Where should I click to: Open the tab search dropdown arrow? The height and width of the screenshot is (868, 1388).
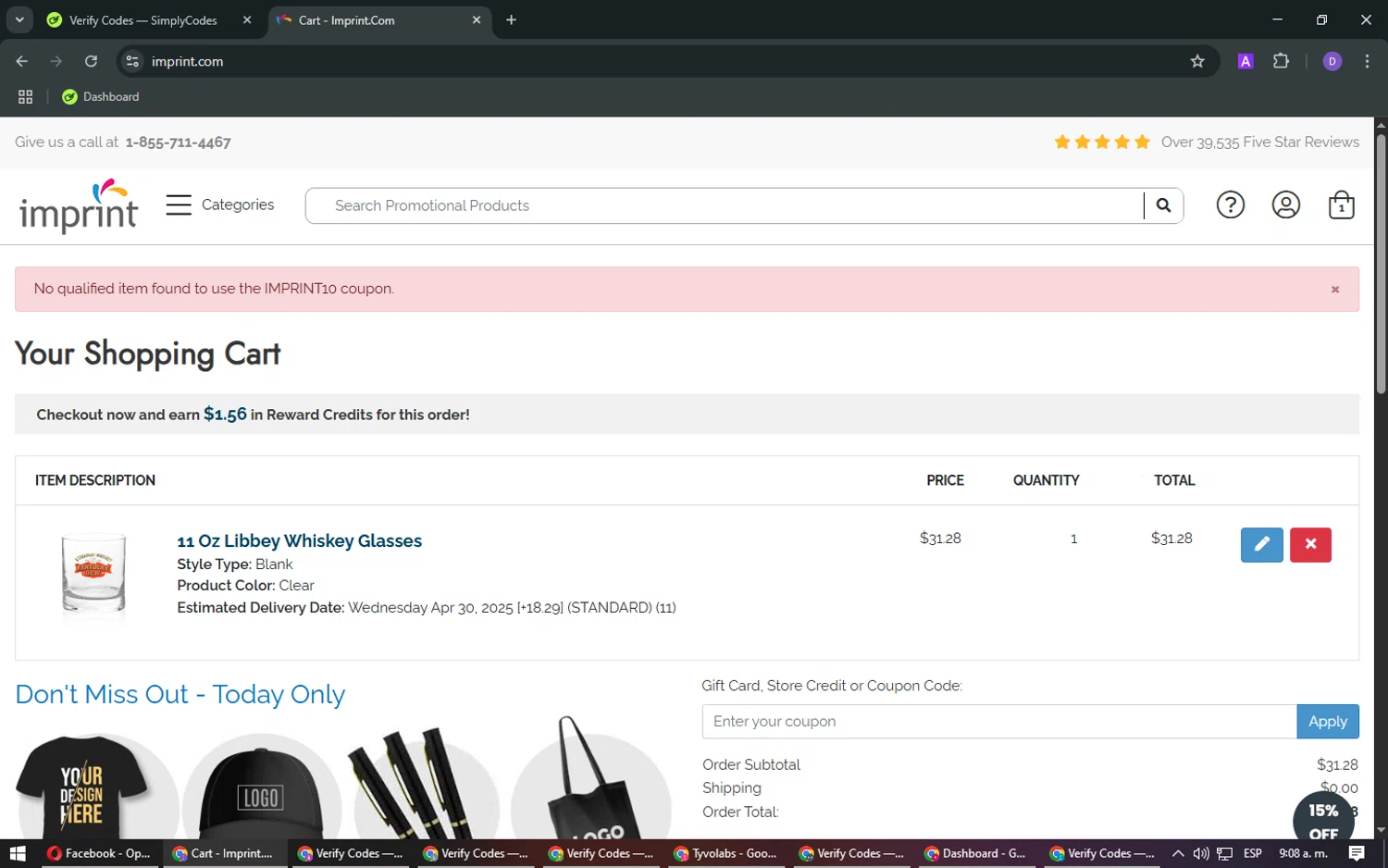click(x=19, y=19)
